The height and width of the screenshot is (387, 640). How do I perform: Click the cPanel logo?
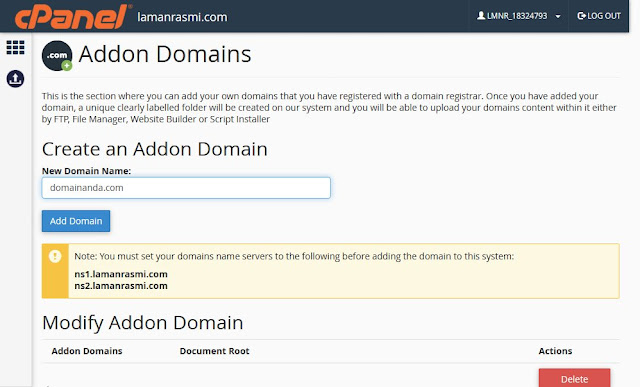click(x=73, y=17)
